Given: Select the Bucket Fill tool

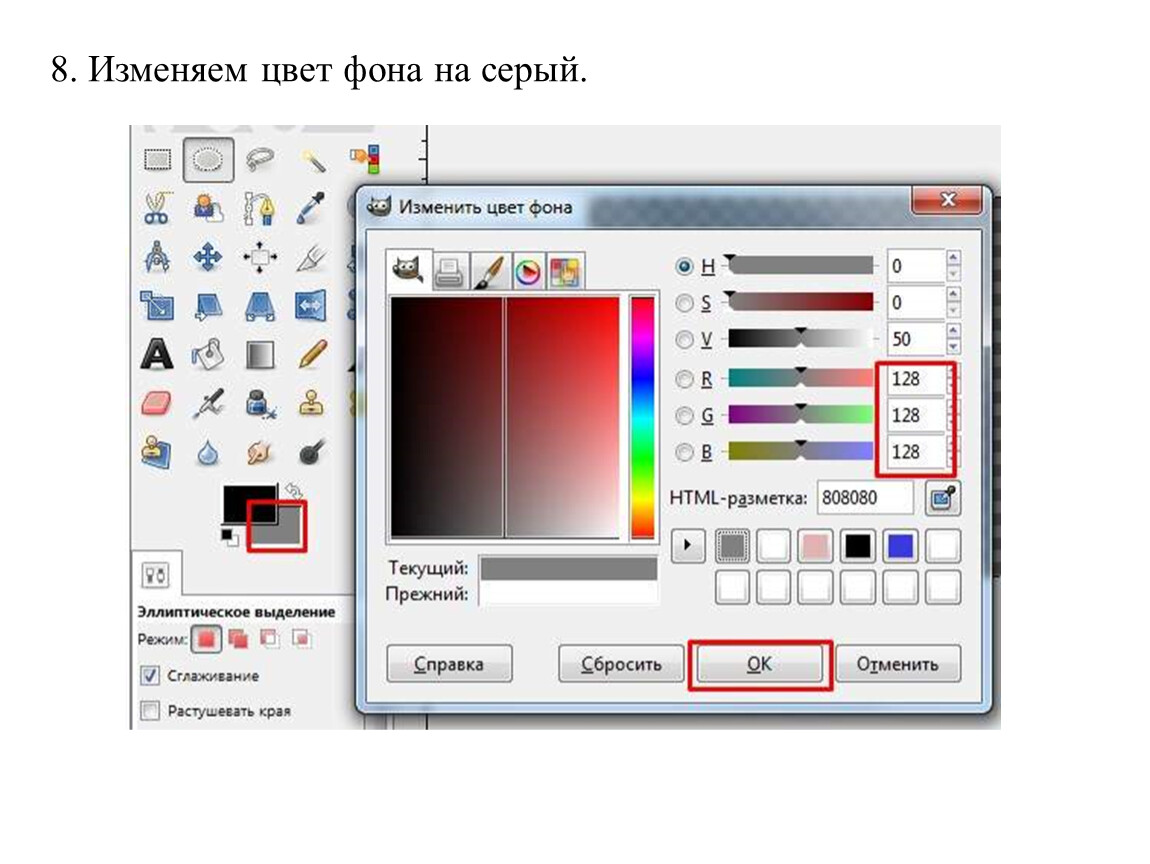Looking at the screenshot, I should pyautogui.click(x=208, y=354).
